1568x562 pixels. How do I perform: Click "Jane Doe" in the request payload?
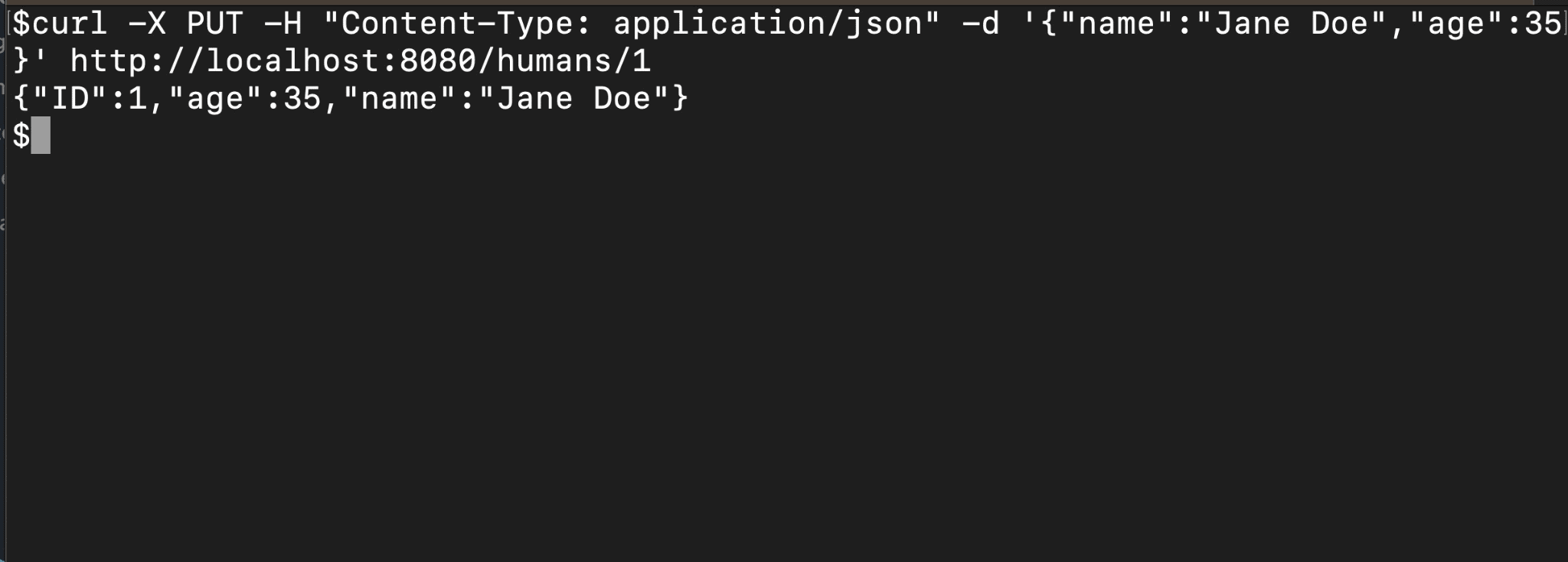[1291, 24]
